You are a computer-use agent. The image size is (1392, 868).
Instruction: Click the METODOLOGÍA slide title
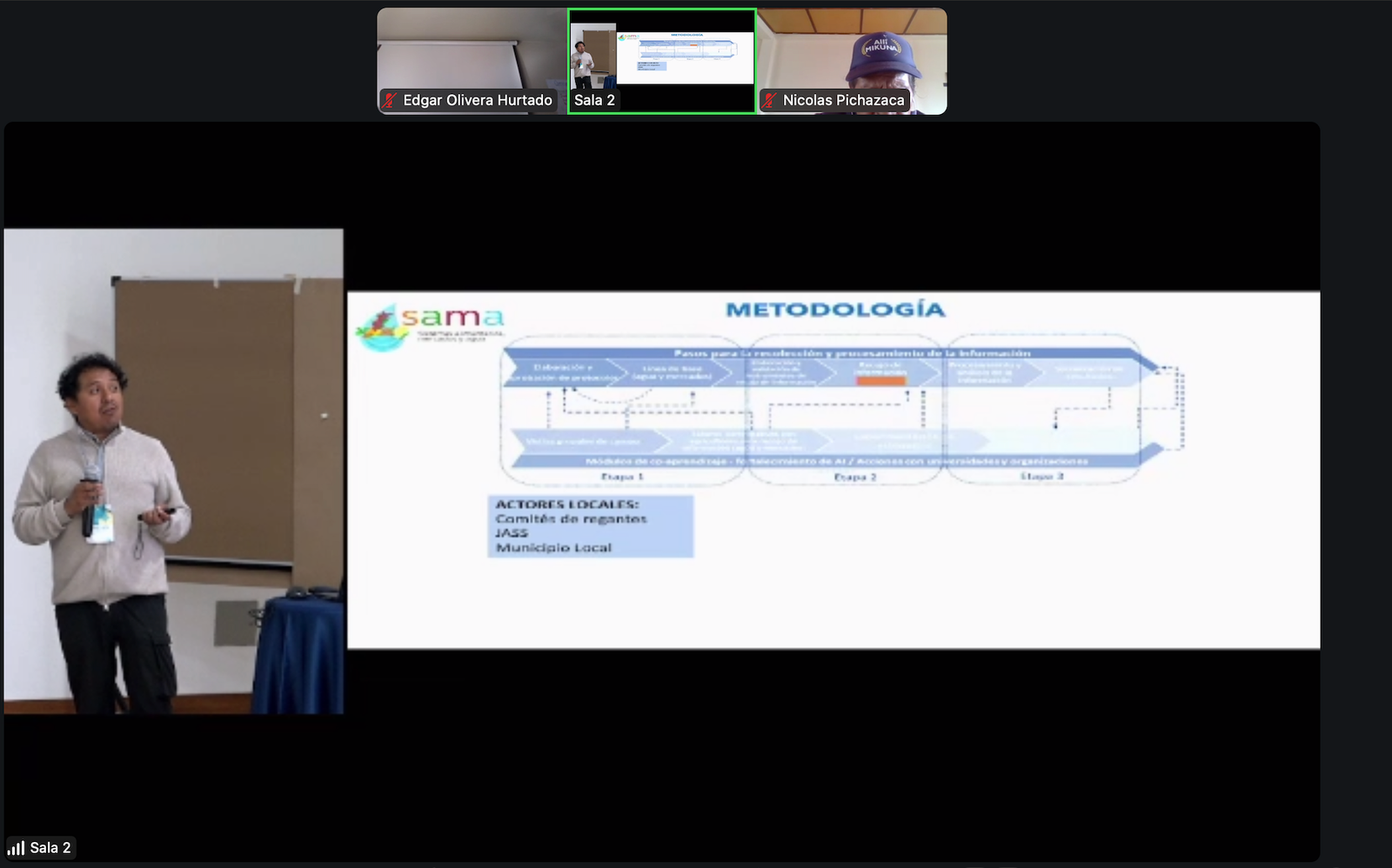tap(834, 310)
